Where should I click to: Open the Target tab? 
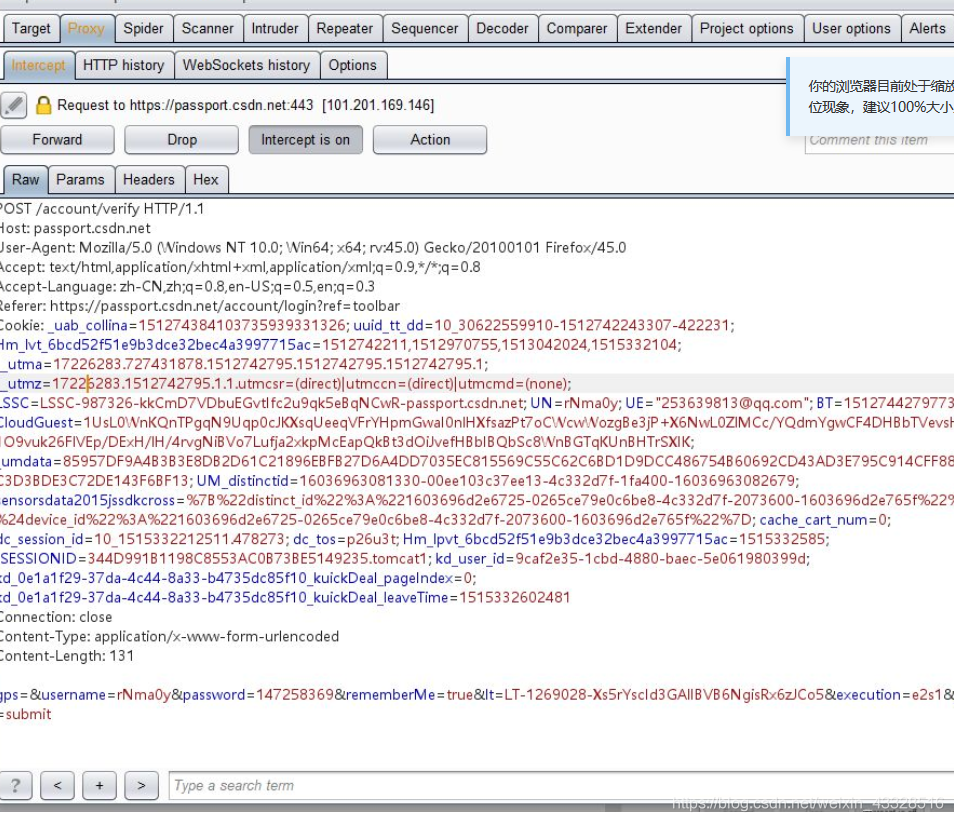tap(31, 29)
